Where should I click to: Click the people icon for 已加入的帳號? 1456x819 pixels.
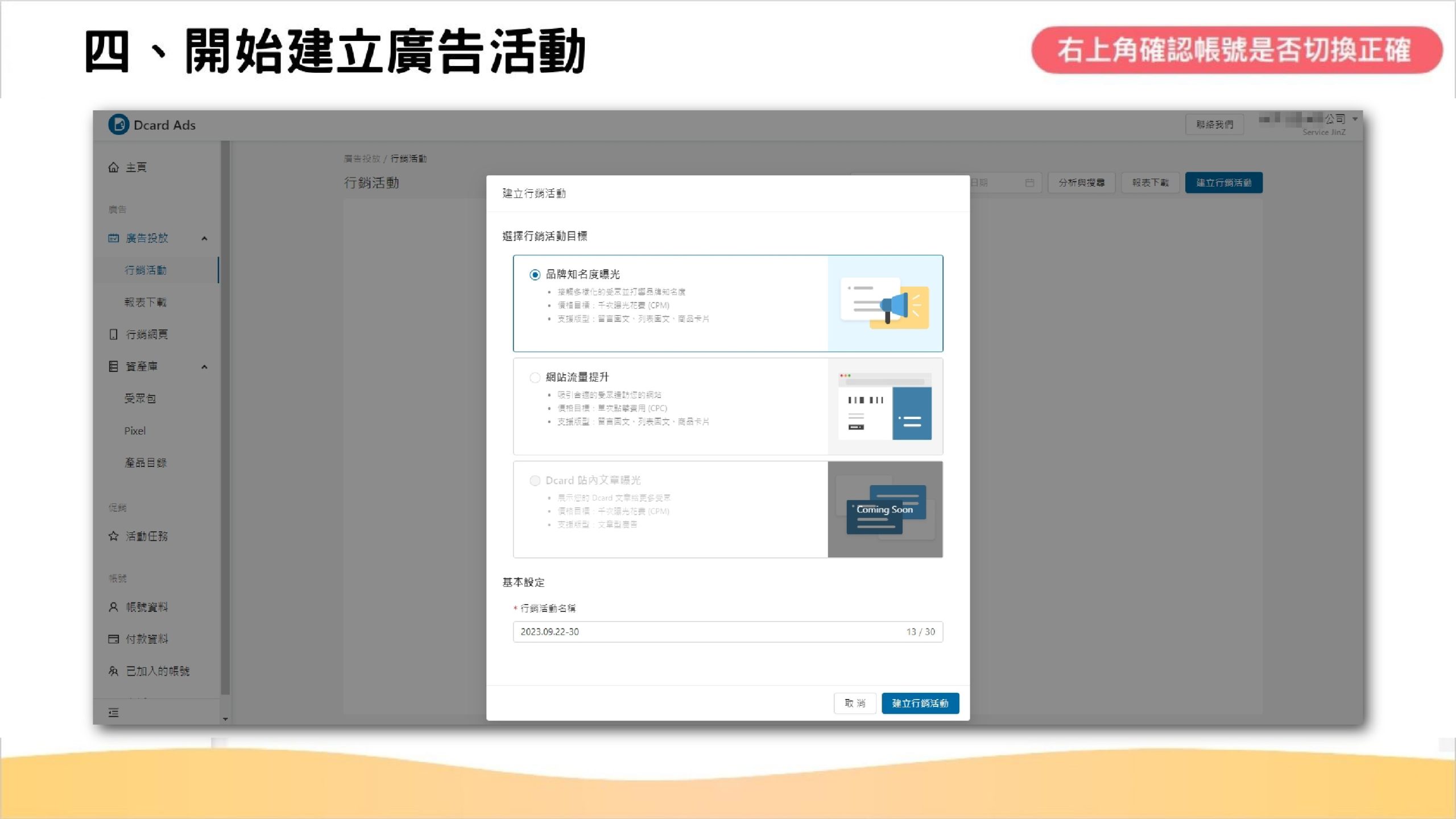113,672
